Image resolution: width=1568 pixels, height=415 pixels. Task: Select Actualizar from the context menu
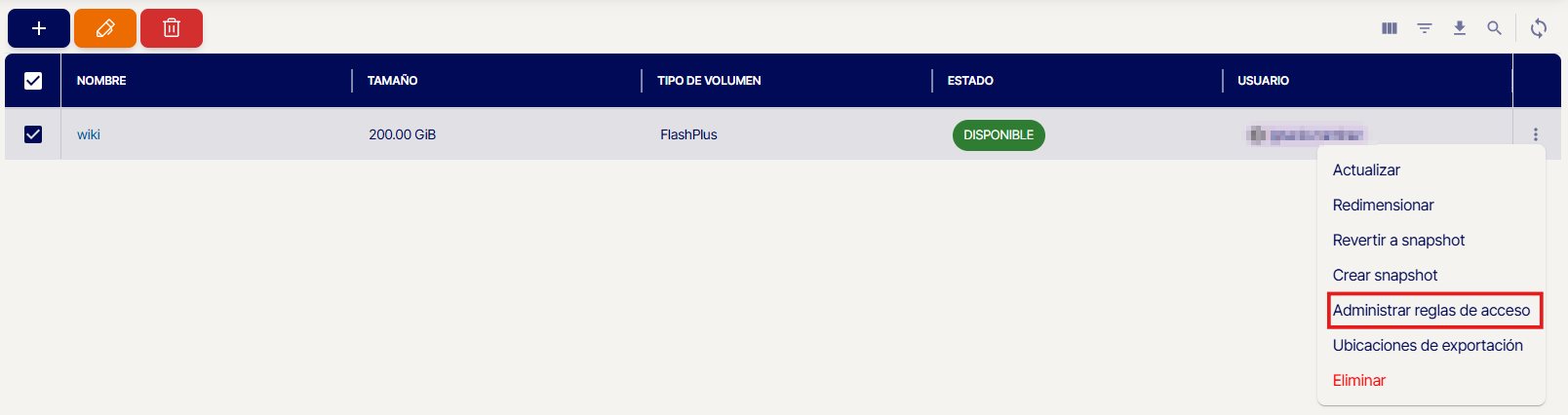pyautogui.click(x=1366, y=170)
